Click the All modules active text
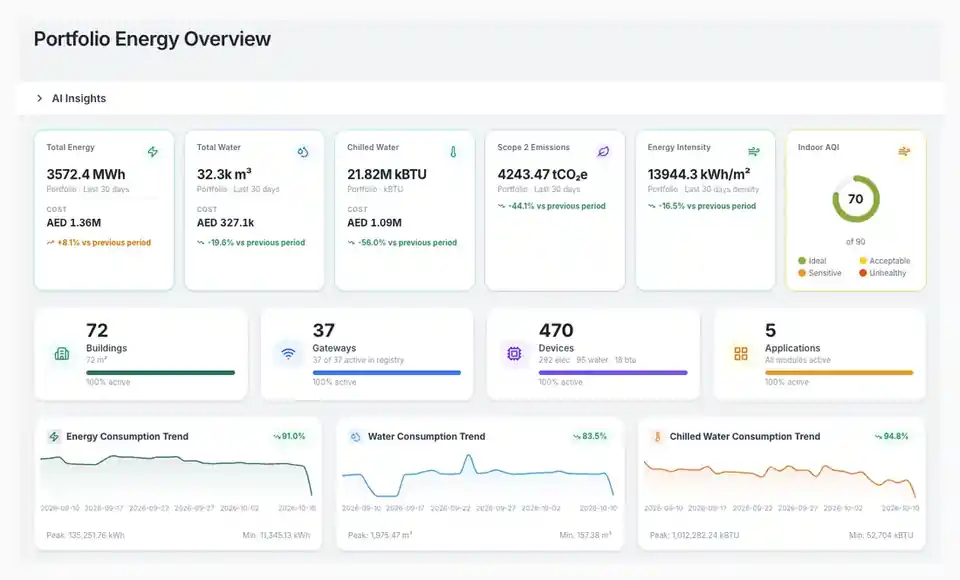Viewport: 960px width, 580px height. 798,360
